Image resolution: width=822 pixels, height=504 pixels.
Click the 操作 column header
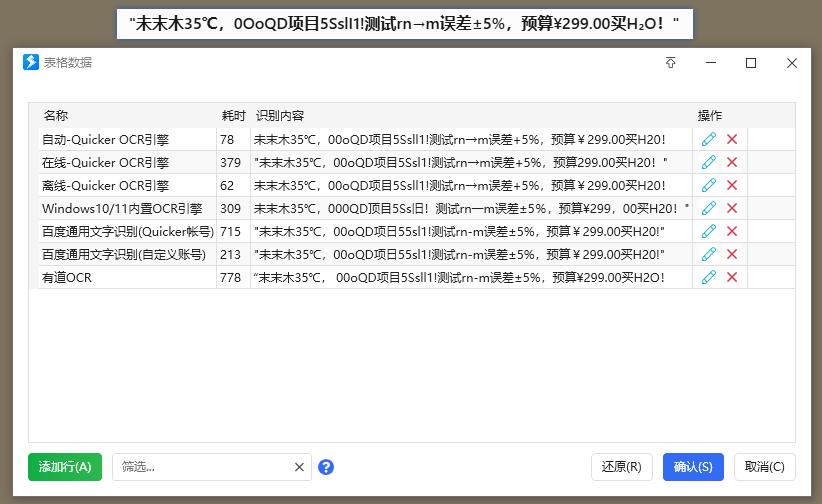coord(710,115)
